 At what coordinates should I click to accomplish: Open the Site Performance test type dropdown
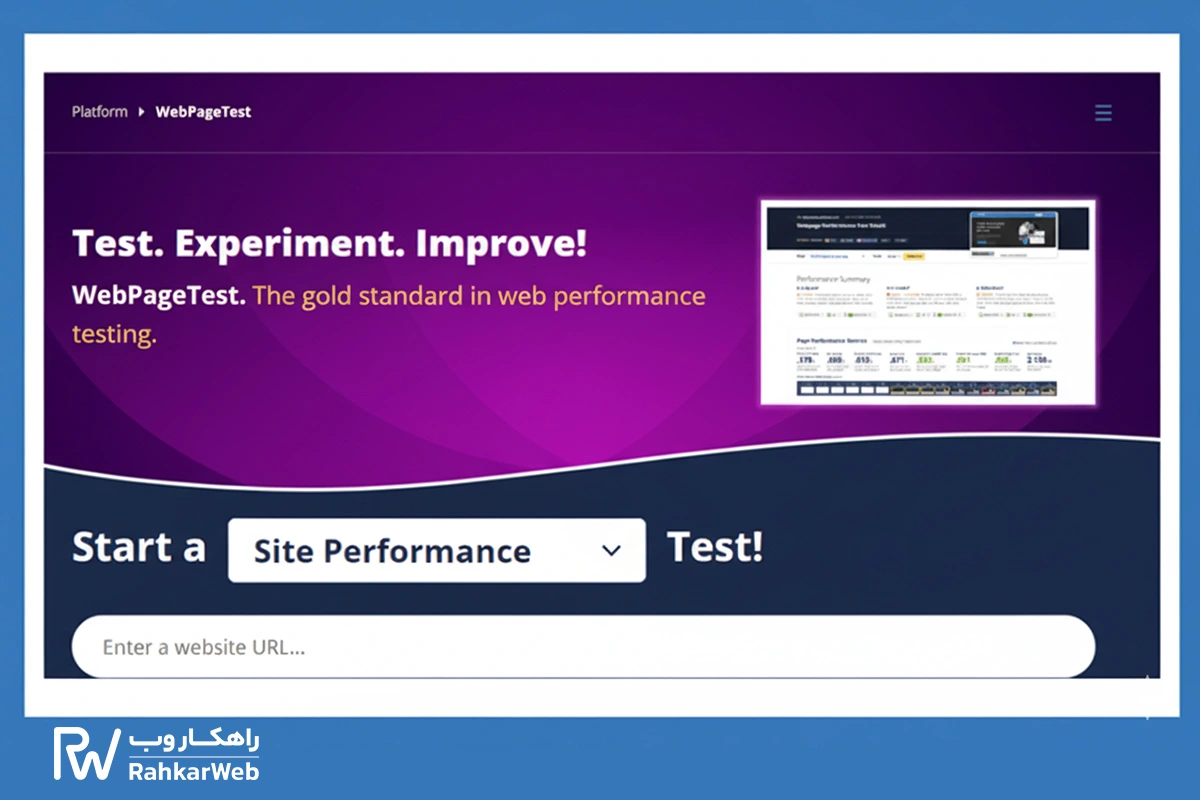click(437, 550)
